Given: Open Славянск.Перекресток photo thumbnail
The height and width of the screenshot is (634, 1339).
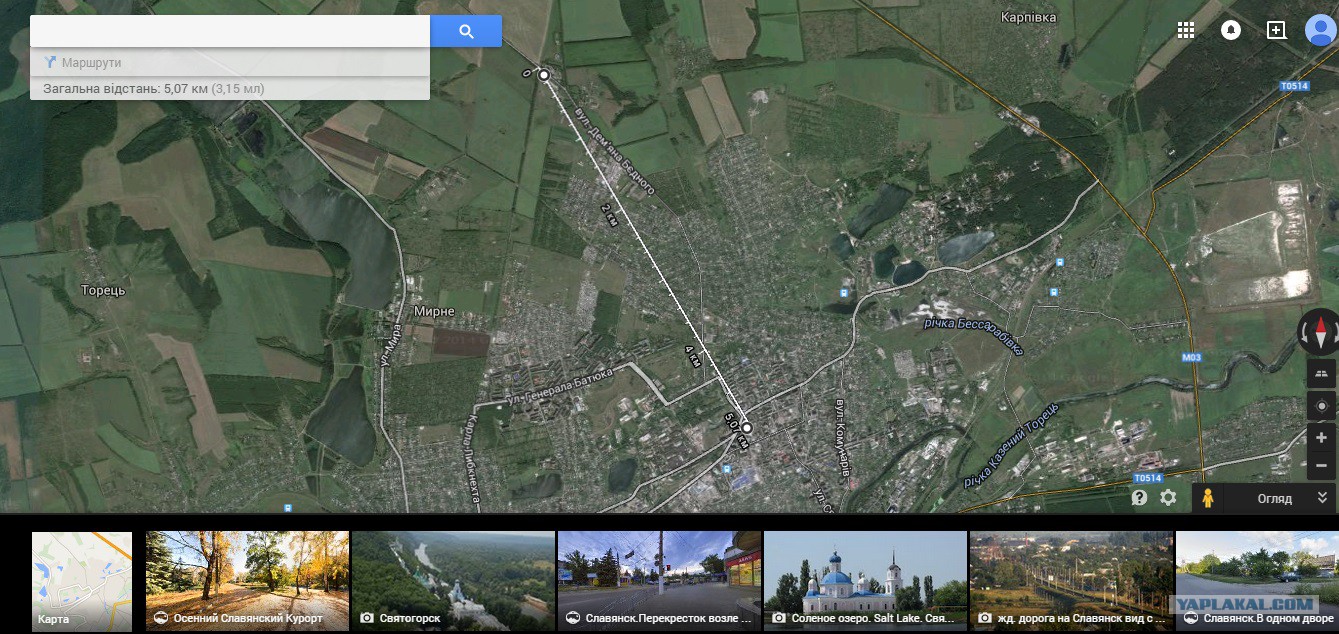Looking at the screenshot, I should click(659, 581).
